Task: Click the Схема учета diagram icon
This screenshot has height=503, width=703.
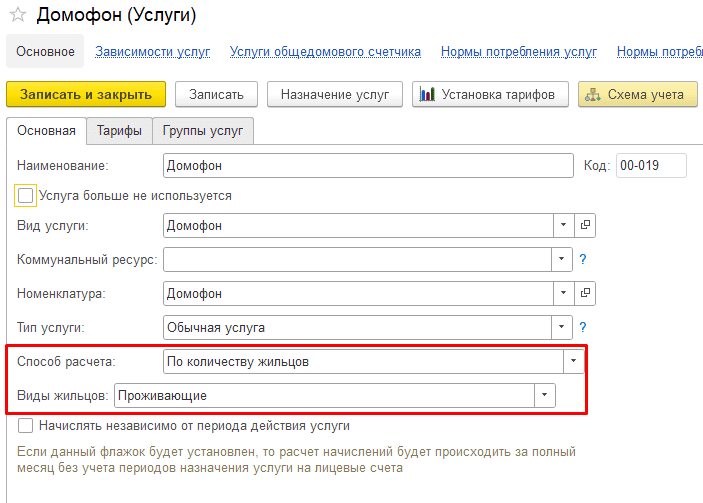Action: [x=593, y=94]
